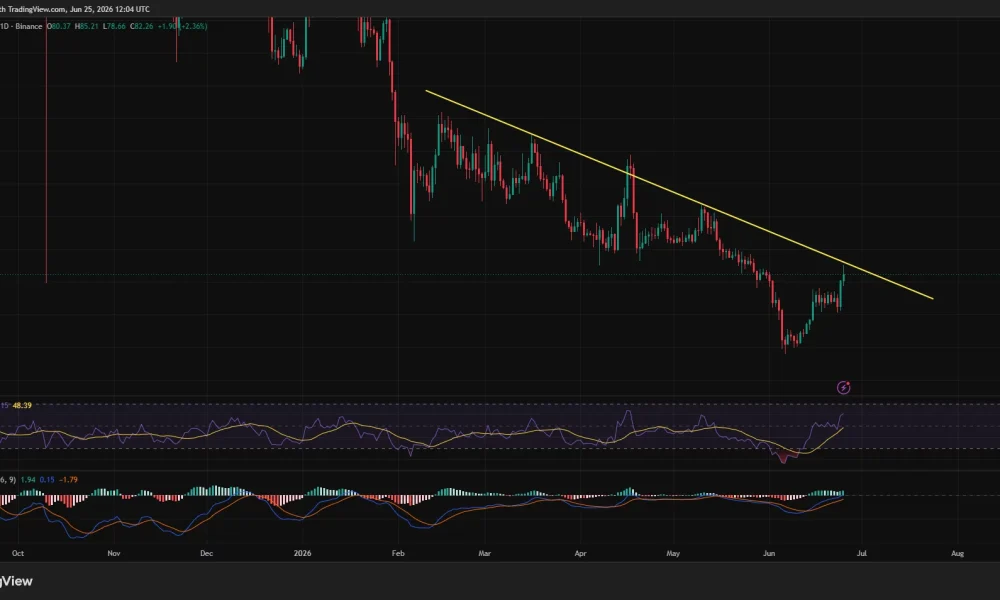Click the tall red wick in October
The width and height of the screenshot is (1000, 600).
[46, 150]
